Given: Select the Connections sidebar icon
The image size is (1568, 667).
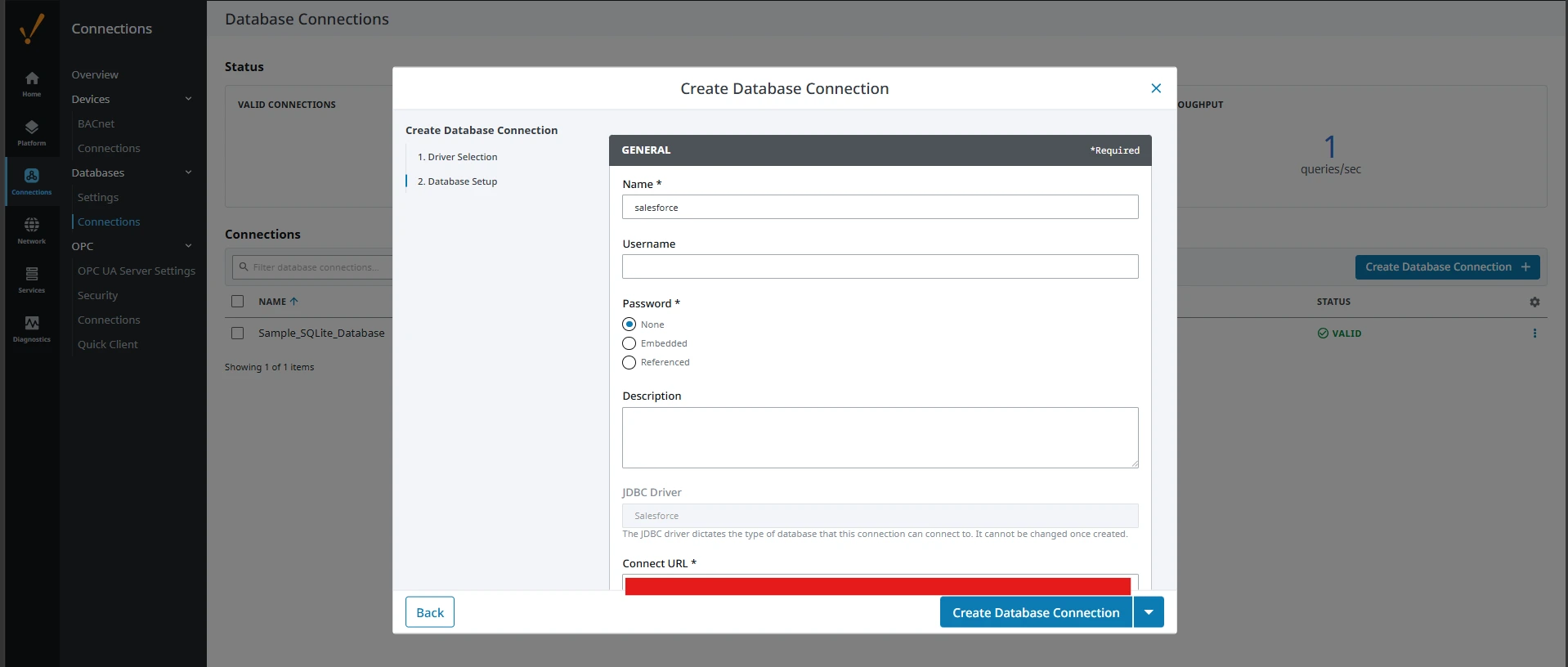Looking at the screenshot, I should [32, 181].
